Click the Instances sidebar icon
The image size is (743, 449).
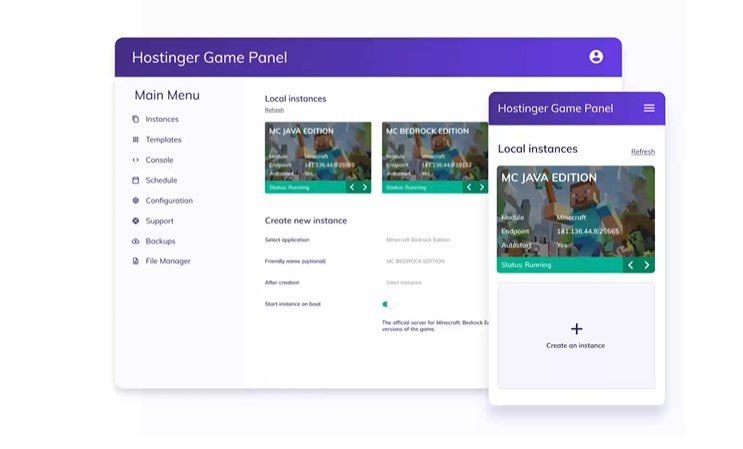tap(136, 119)
